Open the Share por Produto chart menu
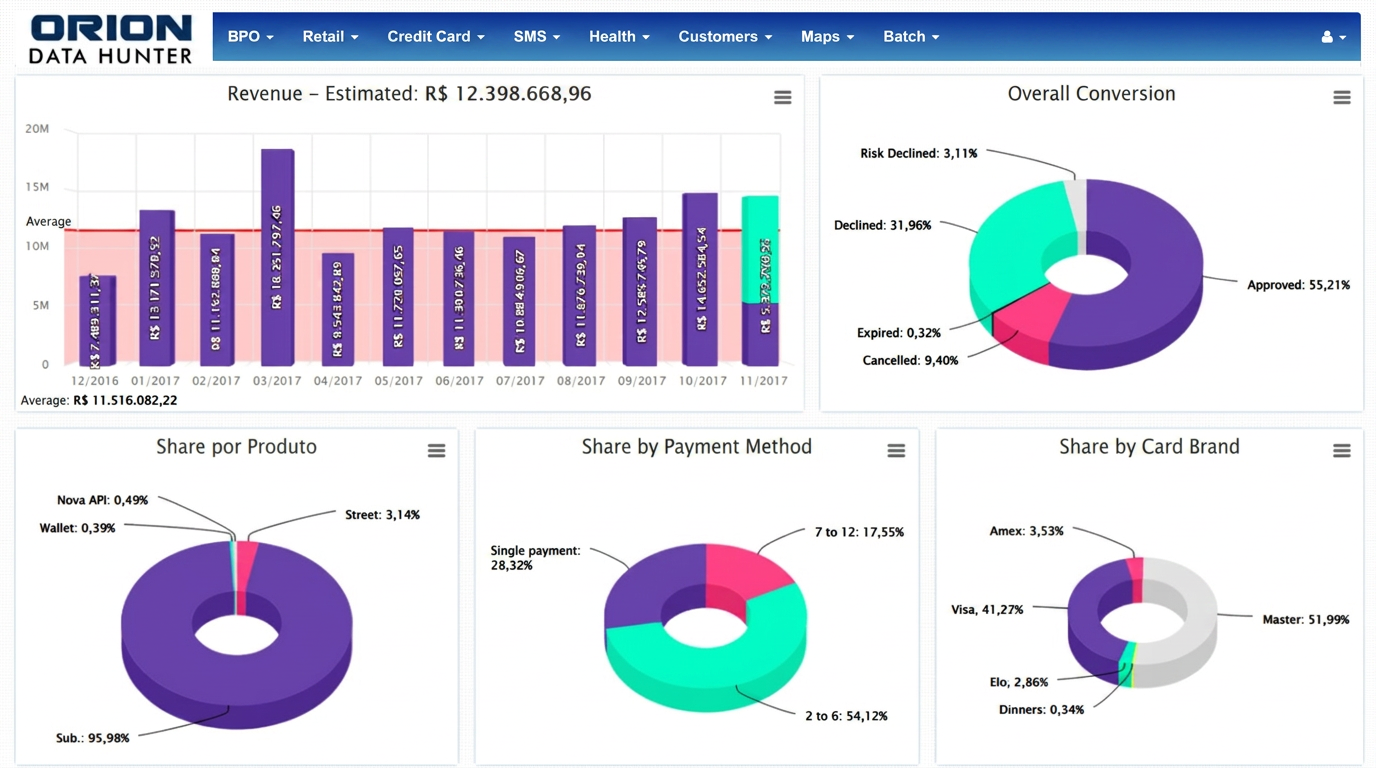Image resolution: width=1376 pixels, height=768 pixels. point(437,451)
